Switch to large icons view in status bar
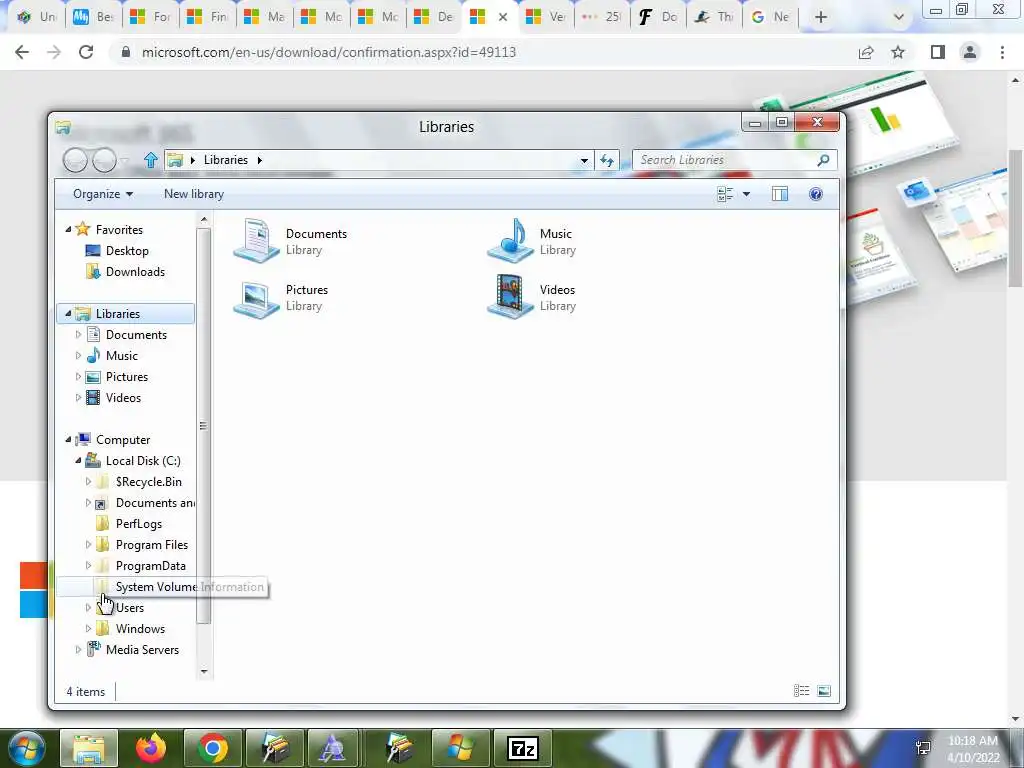1024x768 pixels. pyautogui.click(x=824, y=691)
